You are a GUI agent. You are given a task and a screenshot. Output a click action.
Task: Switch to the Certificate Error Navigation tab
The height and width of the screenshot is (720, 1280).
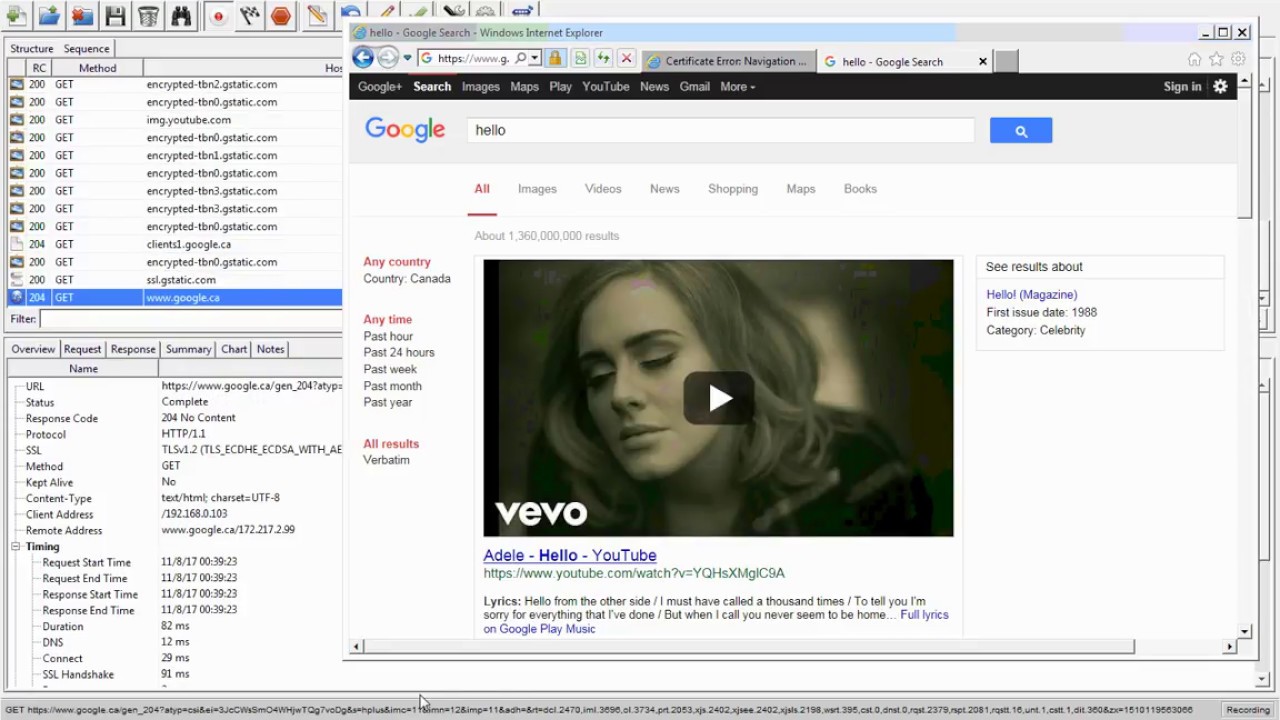click(x=729, y=61)
